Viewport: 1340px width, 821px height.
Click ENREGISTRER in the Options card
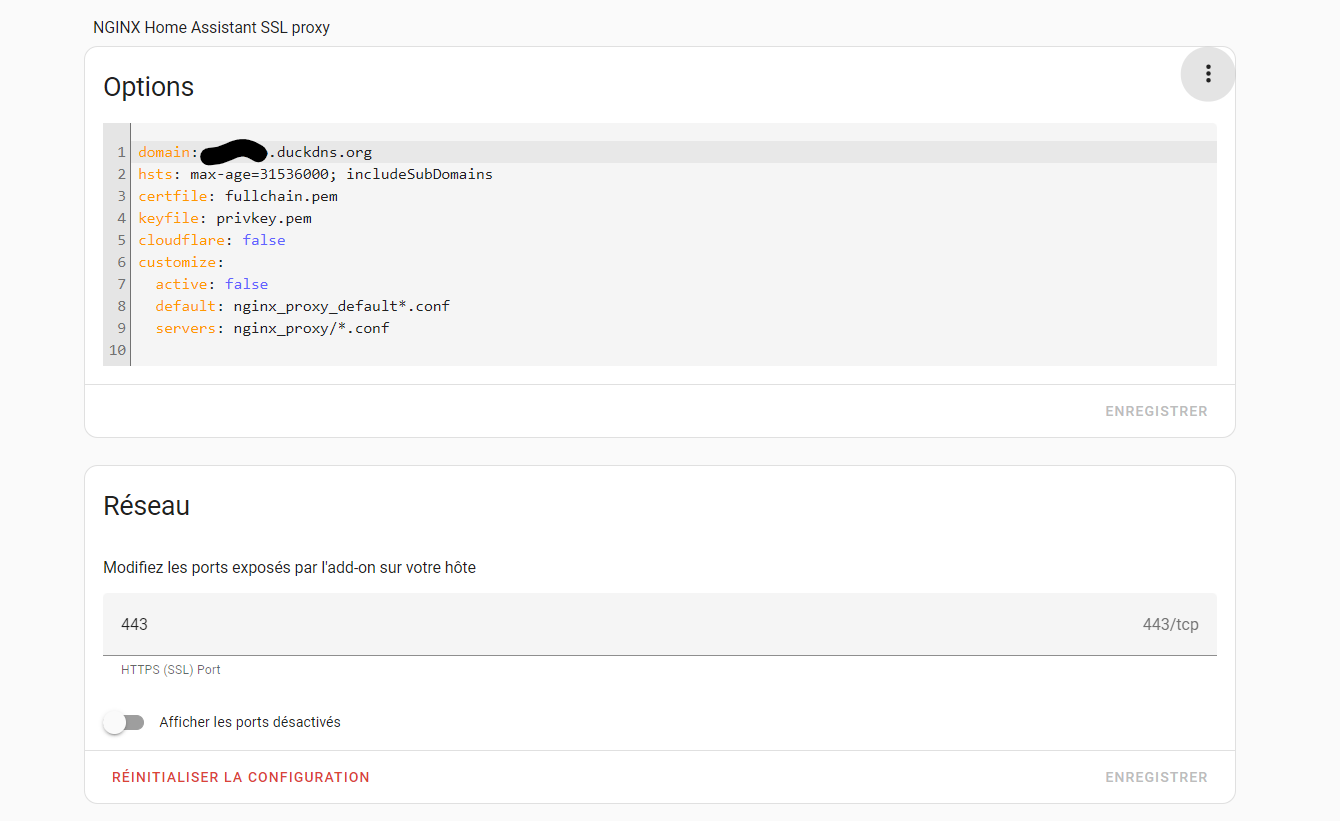[x=1156, y=411]
